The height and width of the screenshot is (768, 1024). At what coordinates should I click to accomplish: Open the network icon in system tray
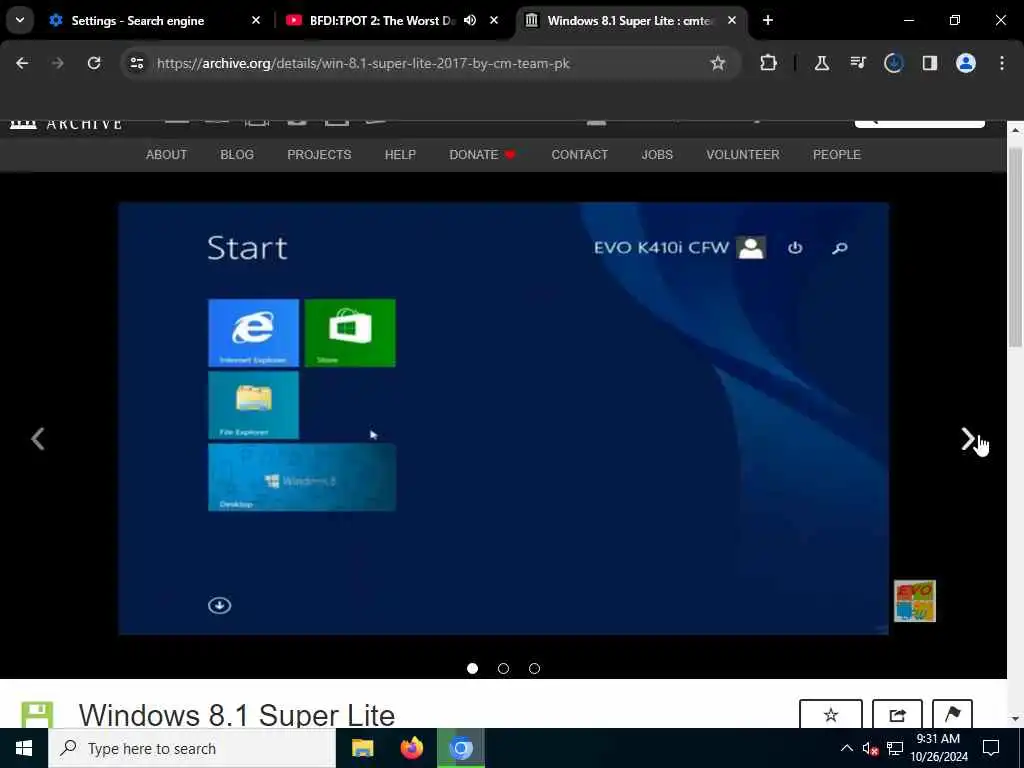895,748
